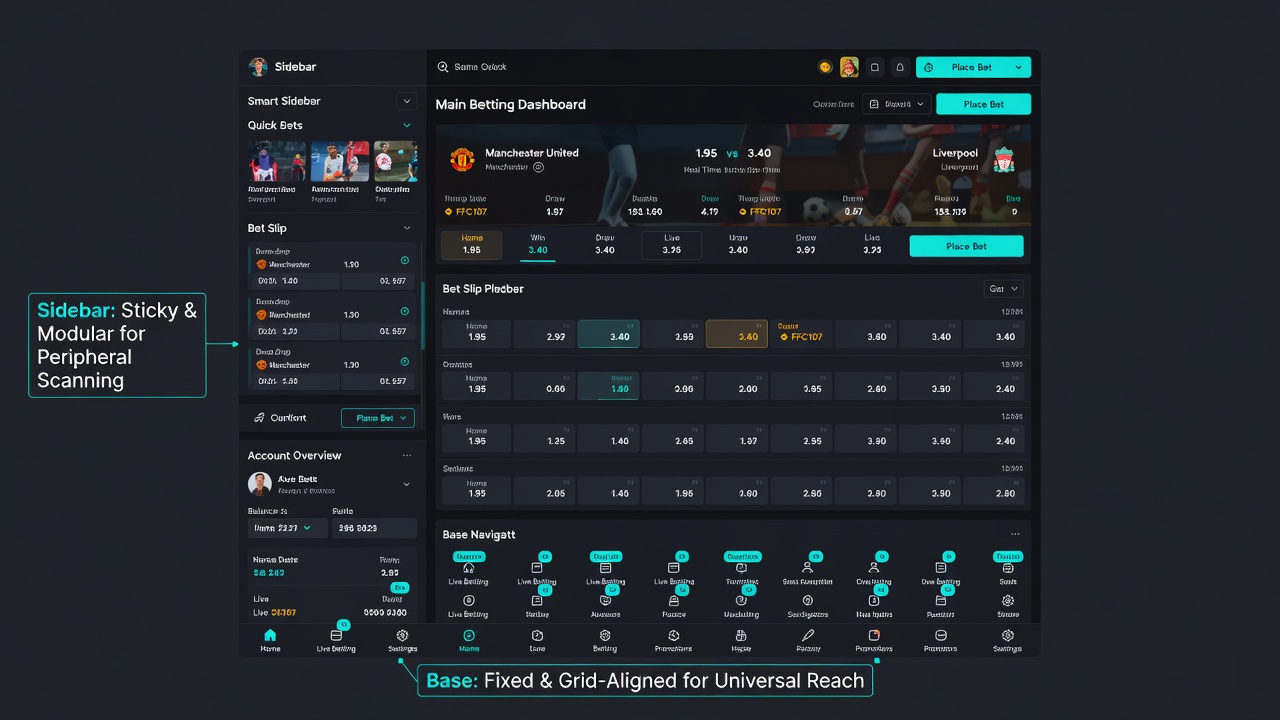Open the third Quick Bets thumbnail
This screenshot has height=720, width=1280.
tap(395, 160)
